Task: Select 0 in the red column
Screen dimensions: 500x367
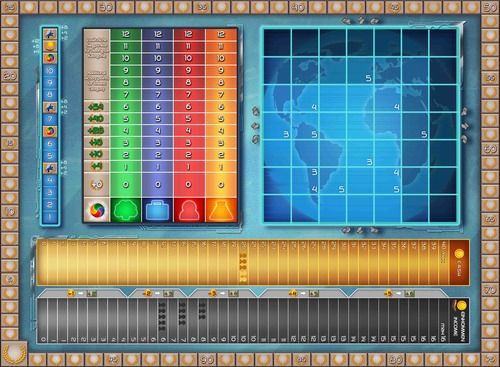Action: click(188, 184)
